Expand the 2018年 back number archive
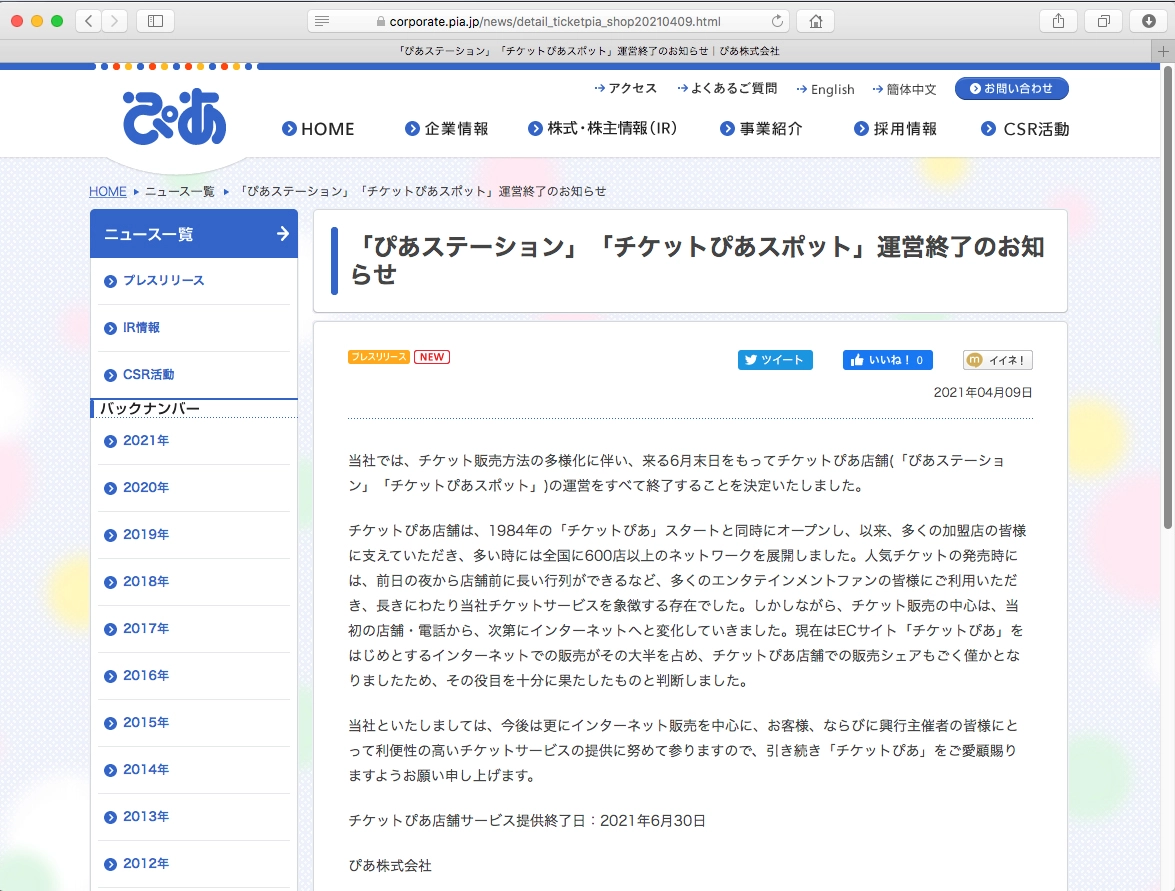 pos(146,582)
